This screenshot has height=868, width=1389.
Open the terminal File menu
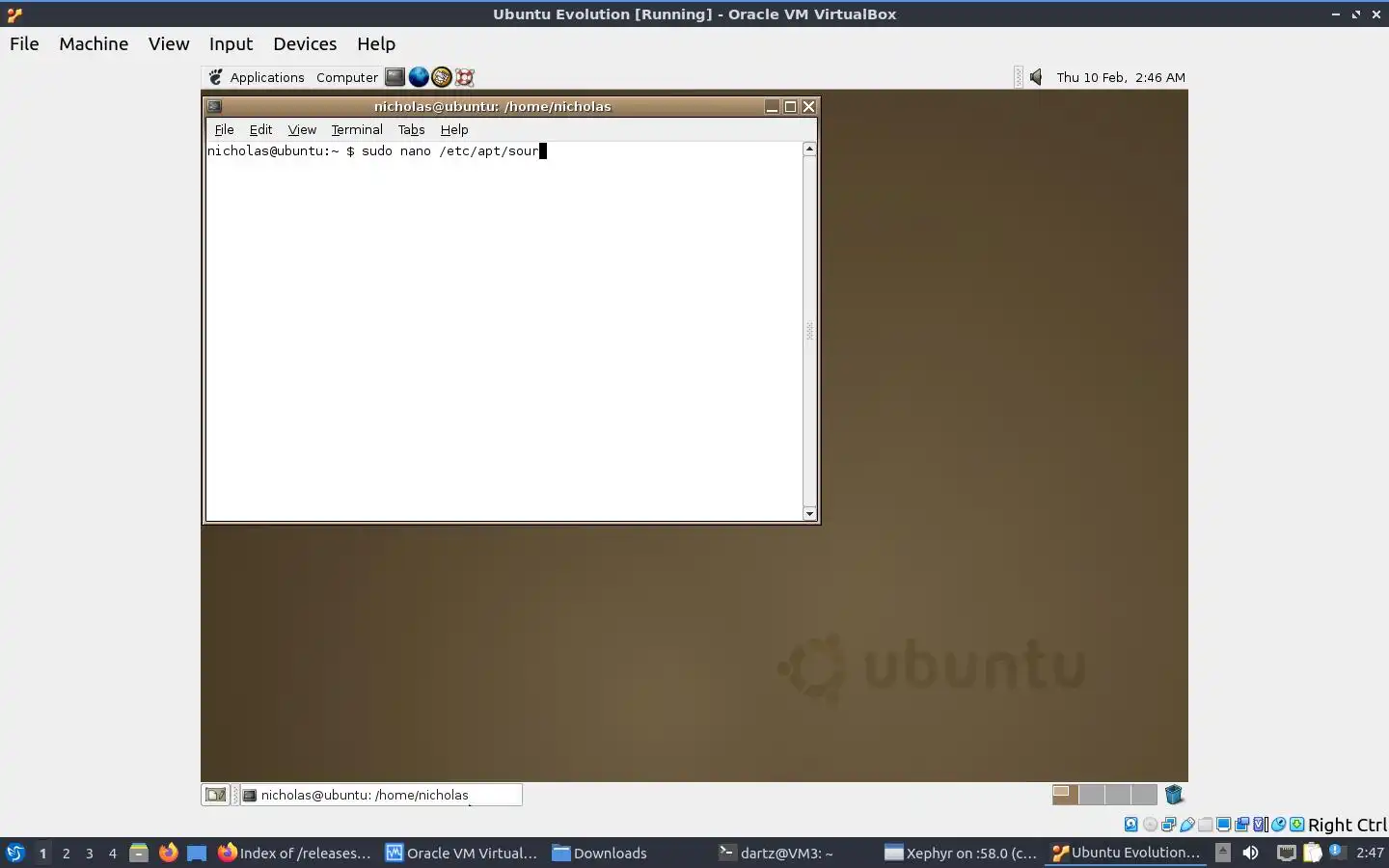pyautogui.click(x=224, y=129)
